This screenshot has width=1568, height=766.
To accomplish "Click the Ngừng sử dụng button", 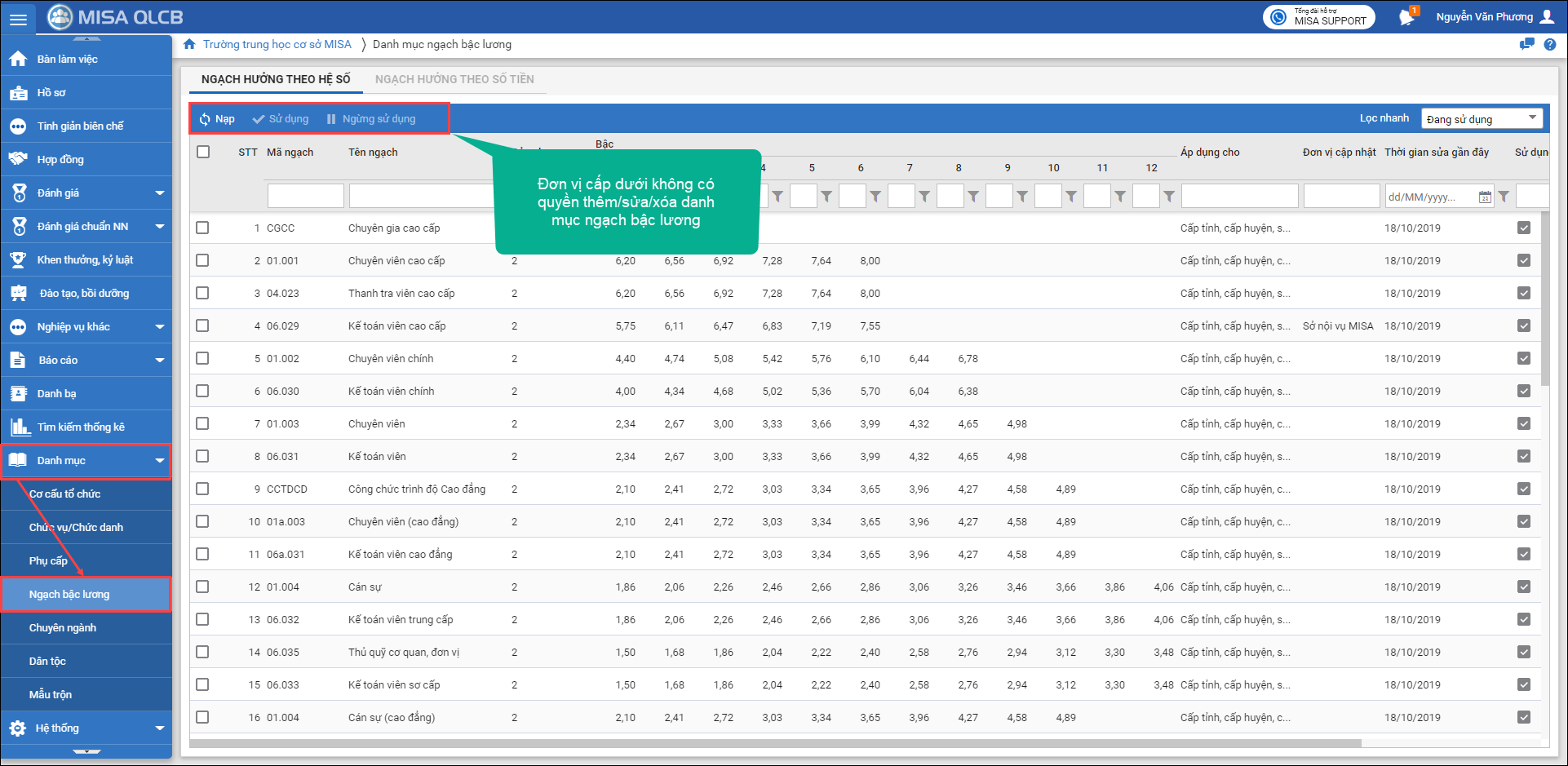I will click(371, 119).
